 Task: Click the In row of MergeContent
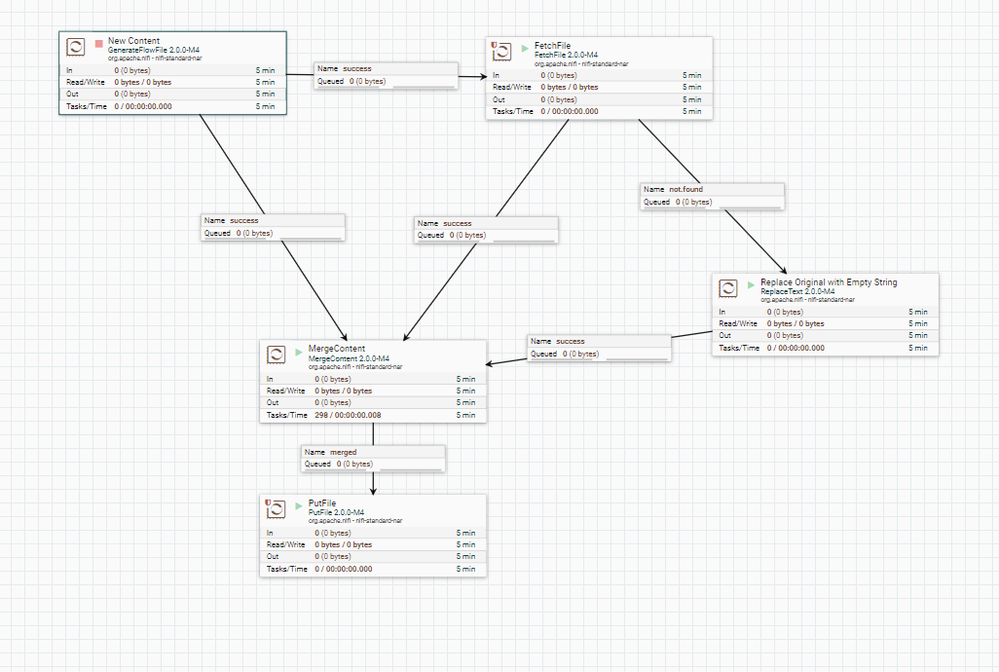(373, 379)
